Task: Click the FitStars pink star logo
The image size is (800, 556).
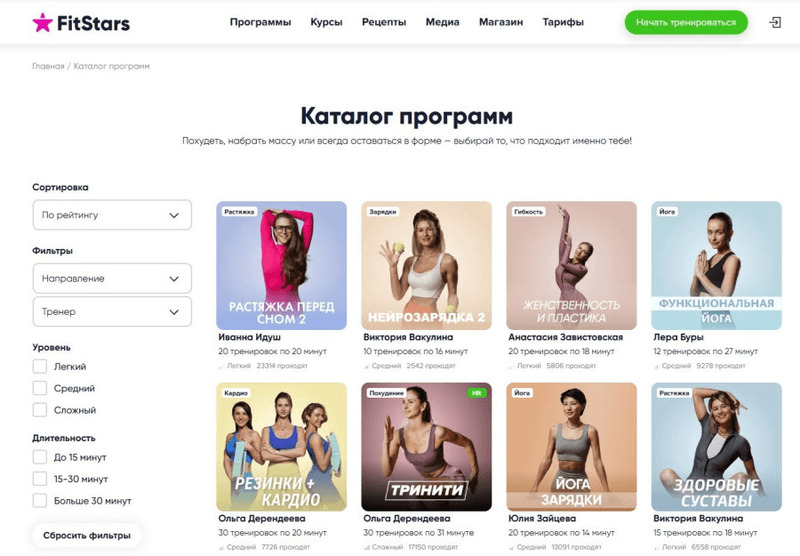Action: [42, 22]
